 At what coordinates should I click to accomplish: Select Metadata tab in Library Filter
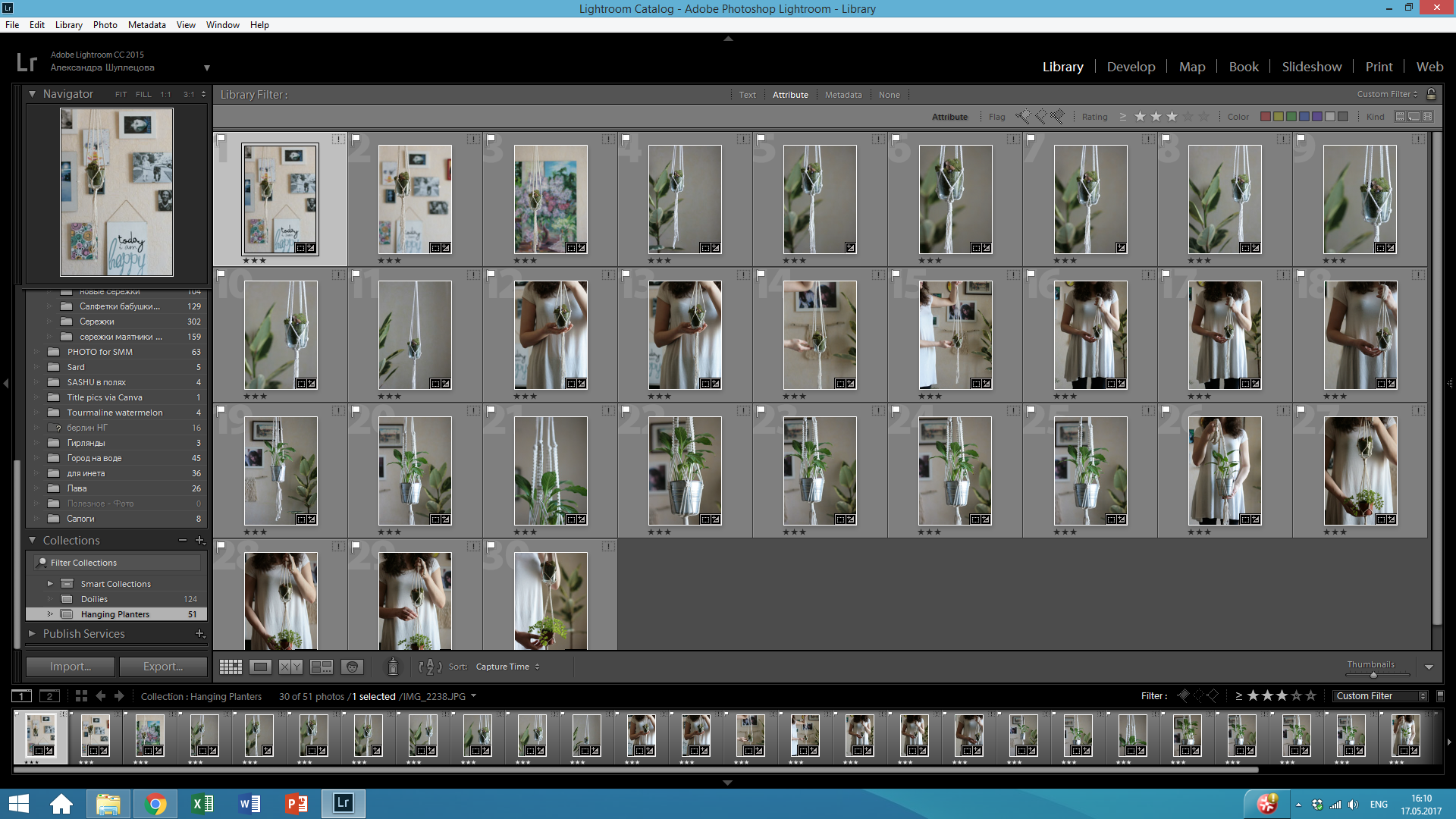[843, 95]
